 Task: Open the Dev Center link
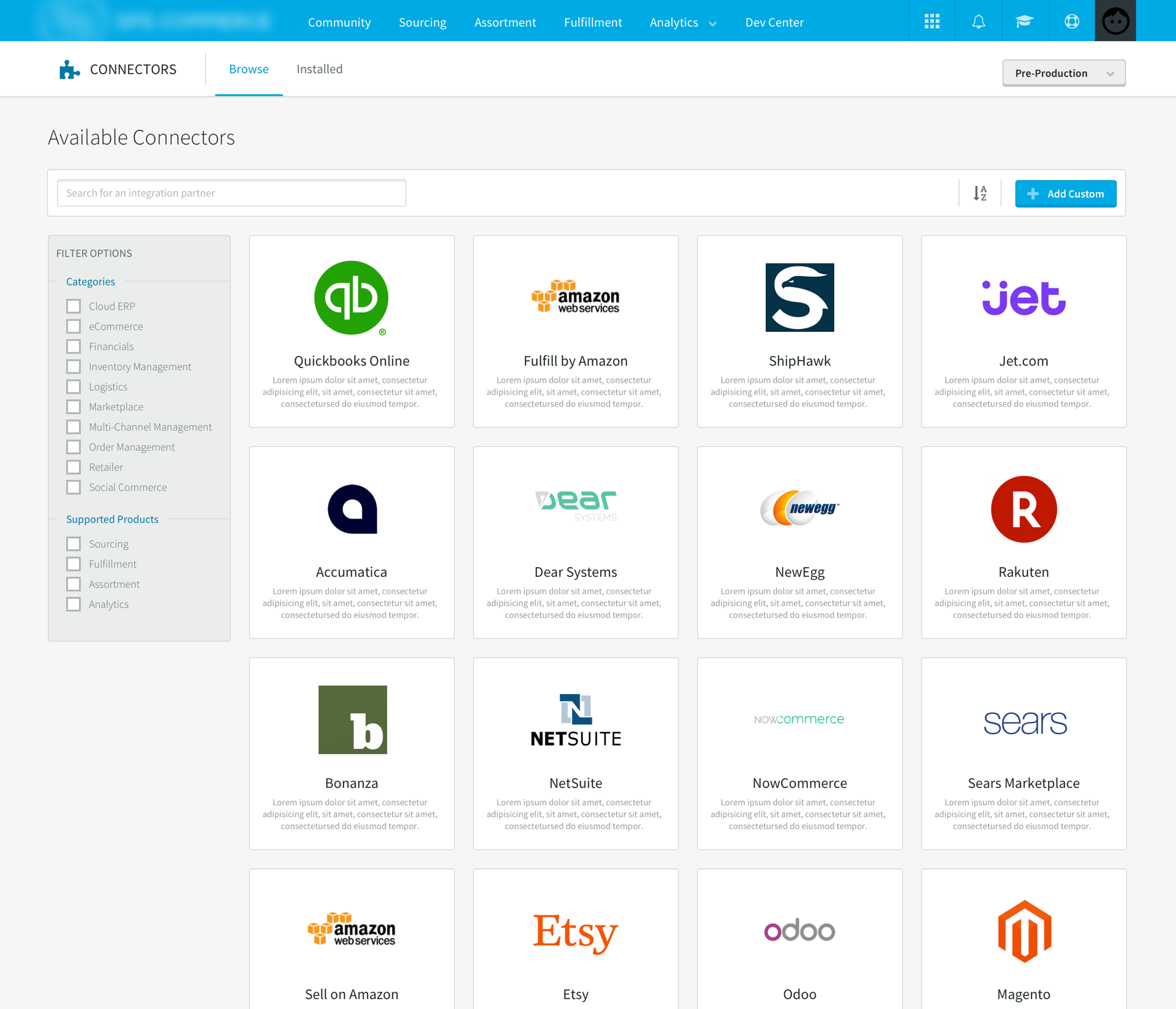774,22
